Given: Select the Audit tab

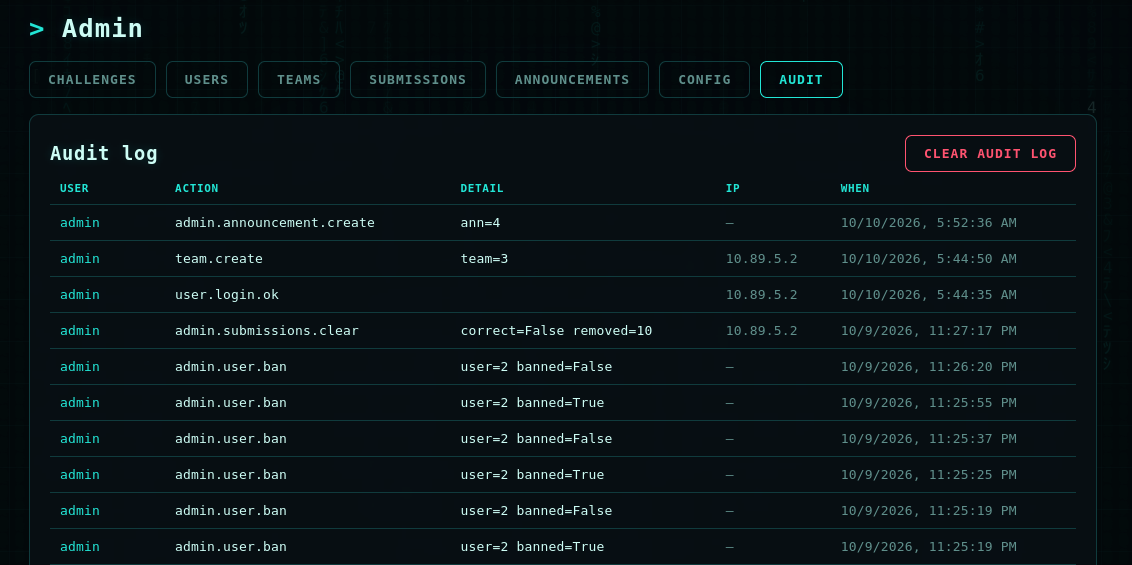Looking at the screenshot, I should (x=801, y=79).
